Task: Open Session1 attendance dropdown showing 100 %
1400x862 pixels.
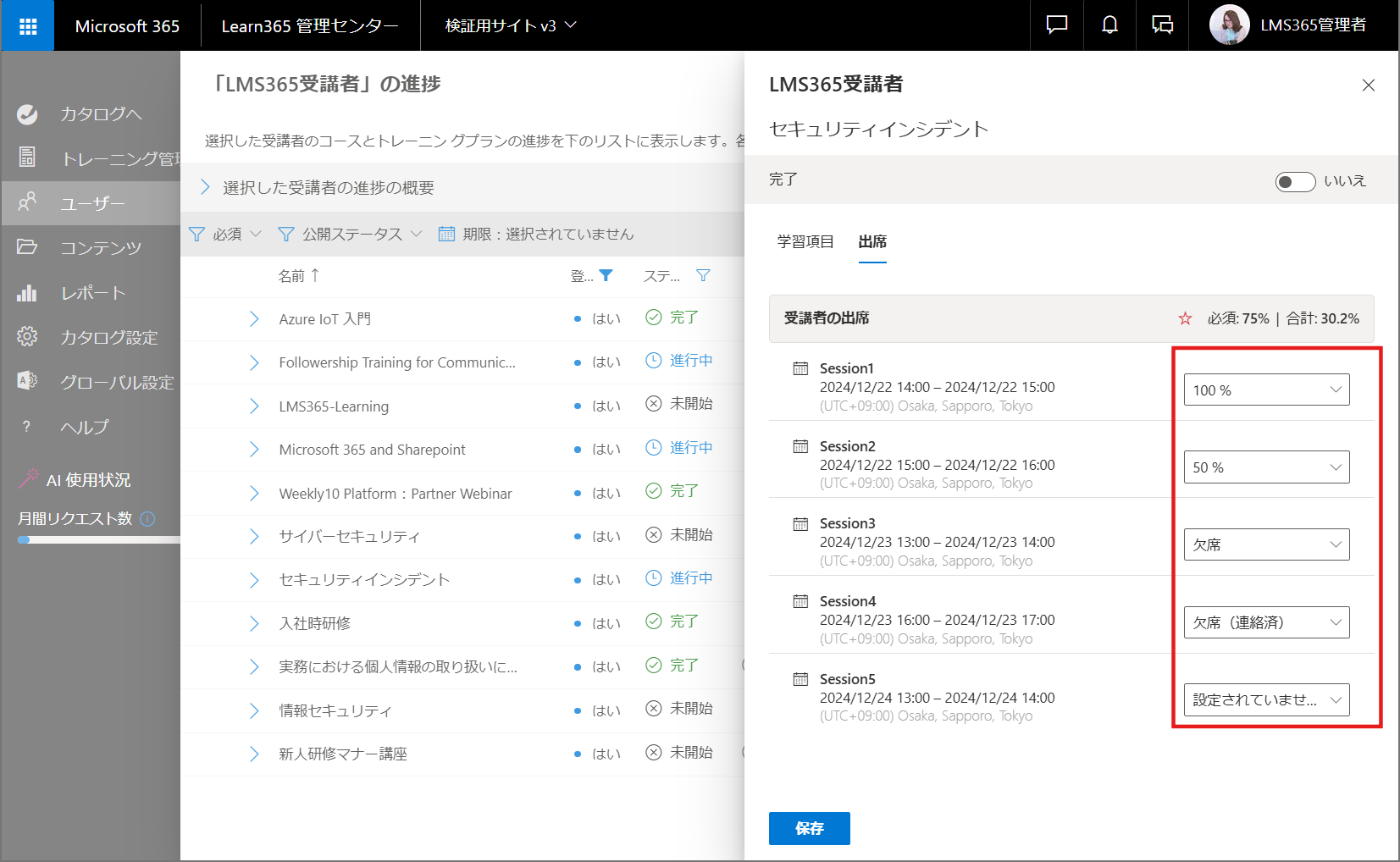Action: [1267, 390]
